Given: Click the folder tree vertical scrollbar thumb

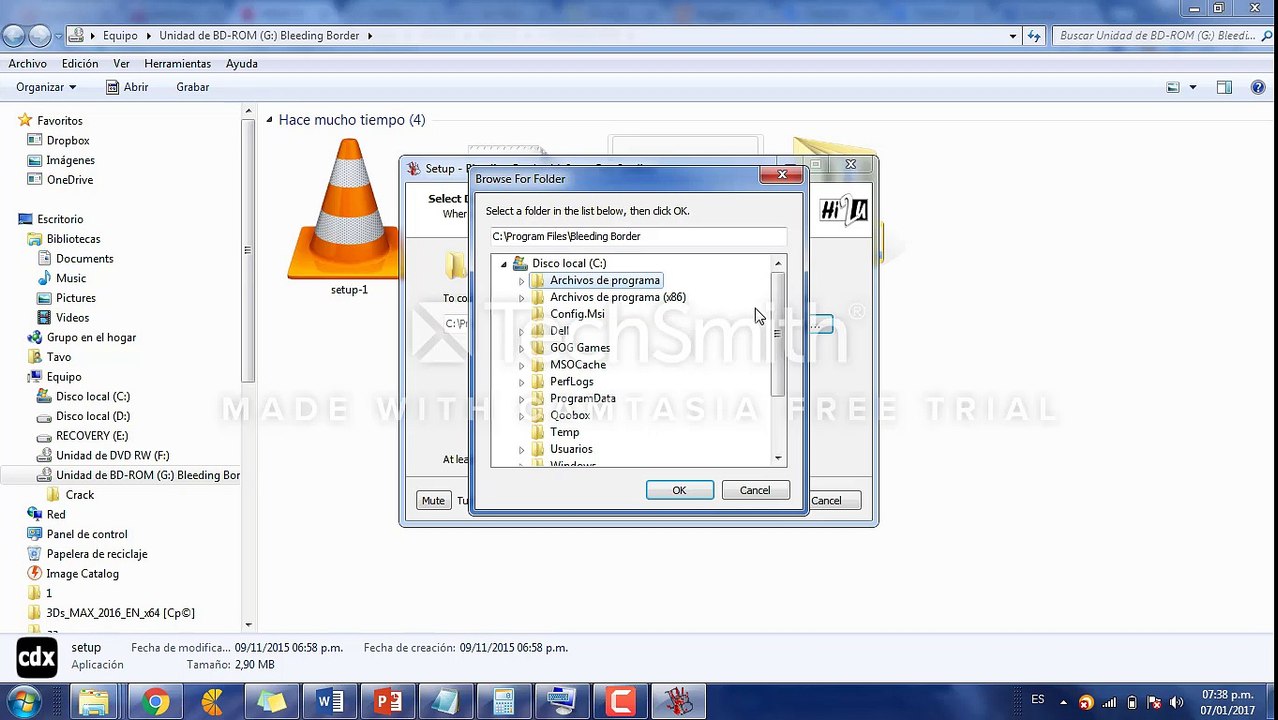Looking at the screenshot, I should (778, 333).
